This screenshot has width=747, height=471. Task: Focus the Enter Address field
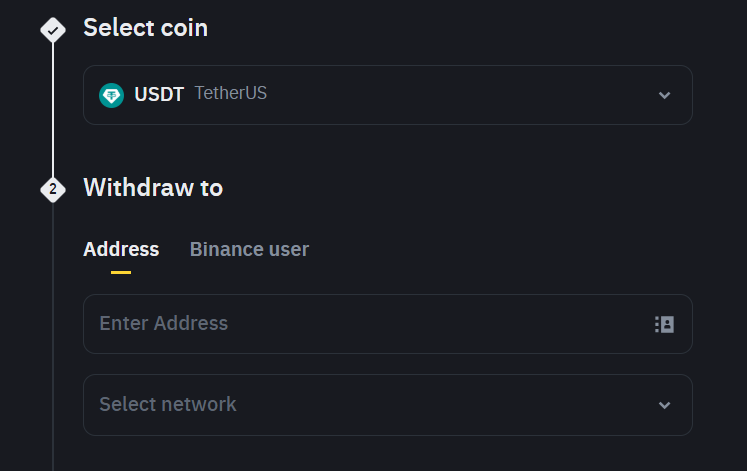click(388, 324)
